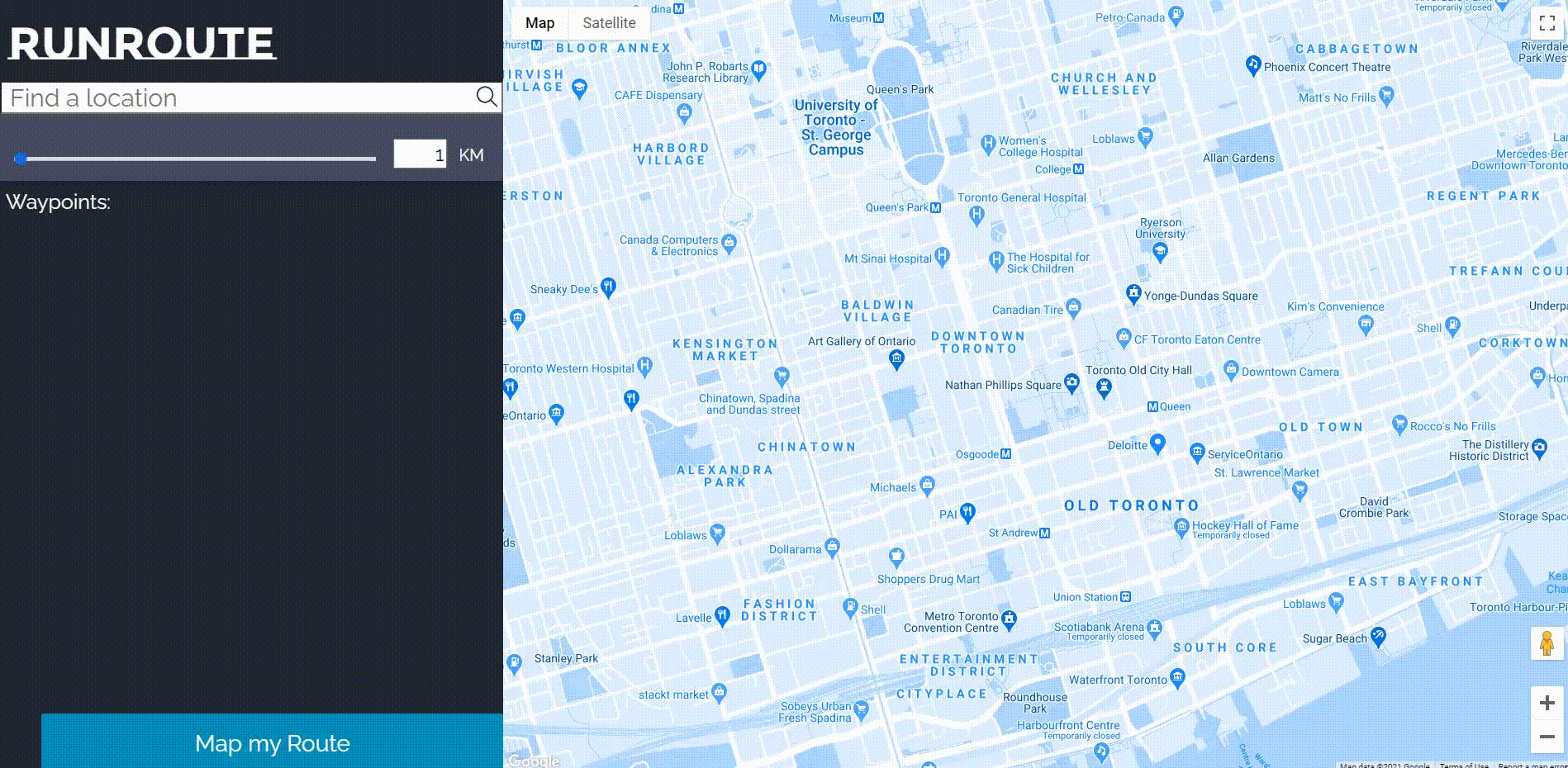Click the ServiceOntario marker icon
The image size is (1568, 768).
coord(1197,452)
